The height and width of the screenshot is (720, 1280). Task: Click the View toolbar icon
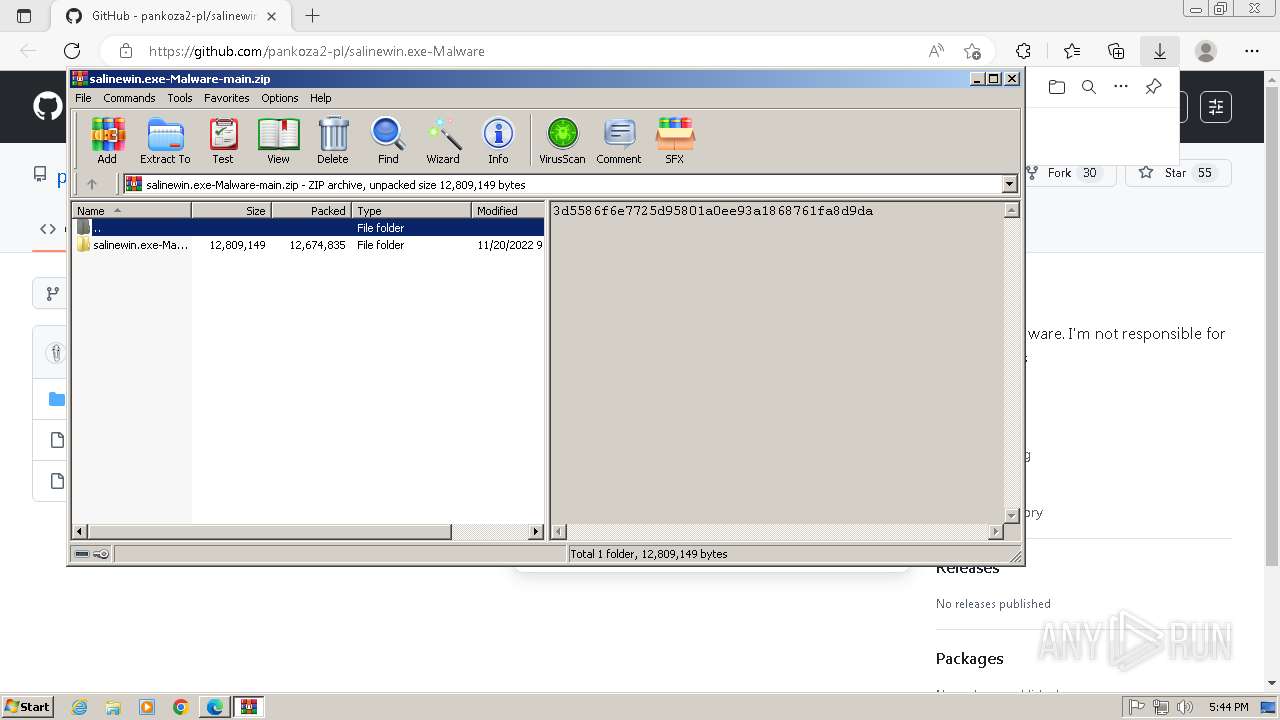click(278, 140)
